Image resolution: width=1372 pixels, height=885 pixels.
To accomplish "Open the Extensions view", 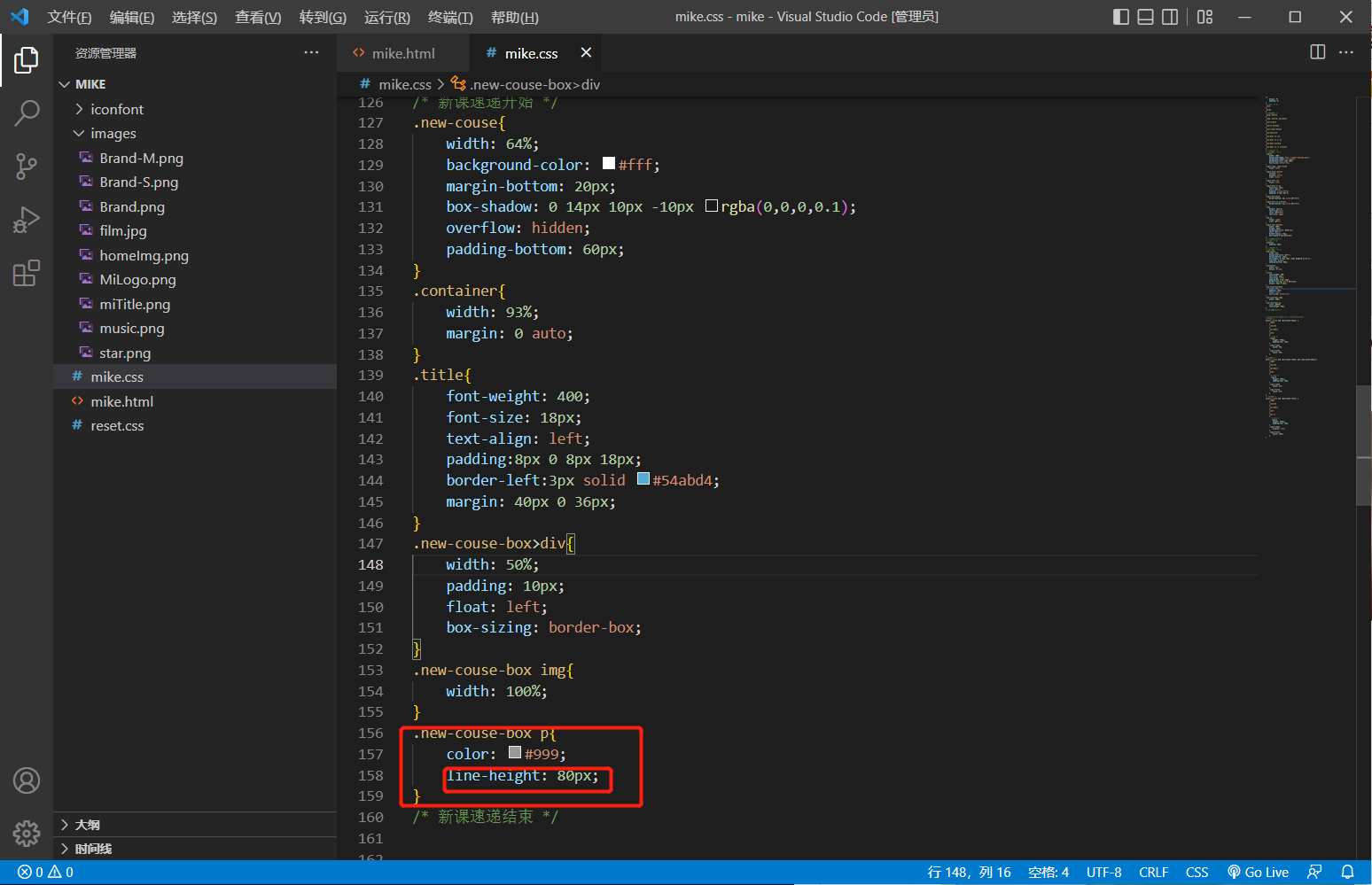I will 27,273.
